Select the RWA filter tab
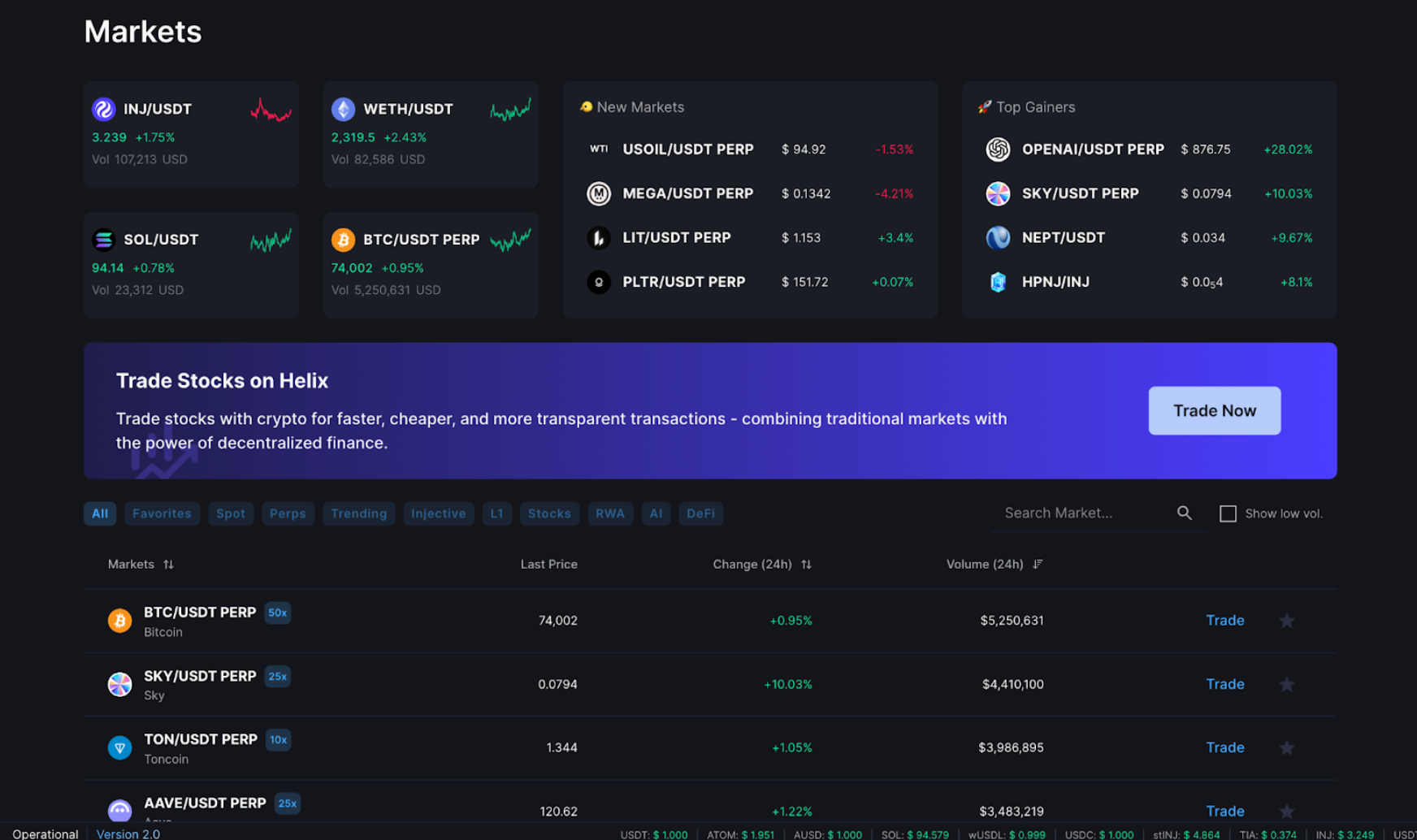The height and width of the screenshot is (840, 1417). [x=610, y=513]
